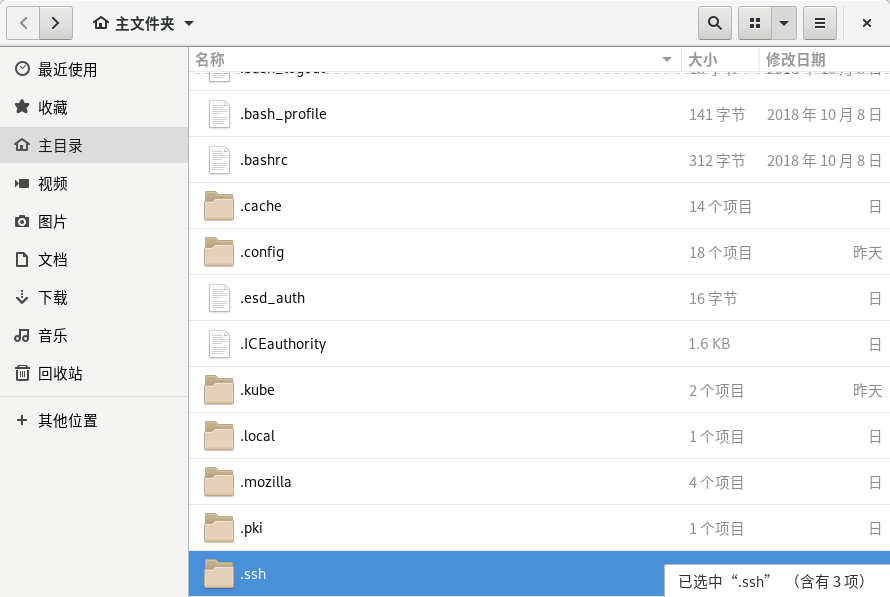Screen dimensions: 890x597
Task: Select the .local folder name
Action: tap(257, 436)
